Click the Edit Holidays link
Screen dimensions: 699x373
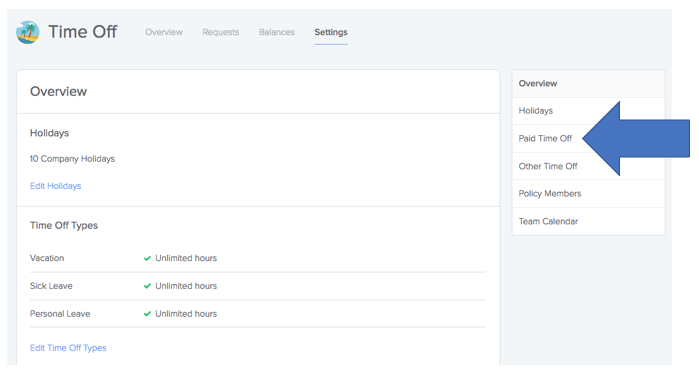tap(55, 186)
